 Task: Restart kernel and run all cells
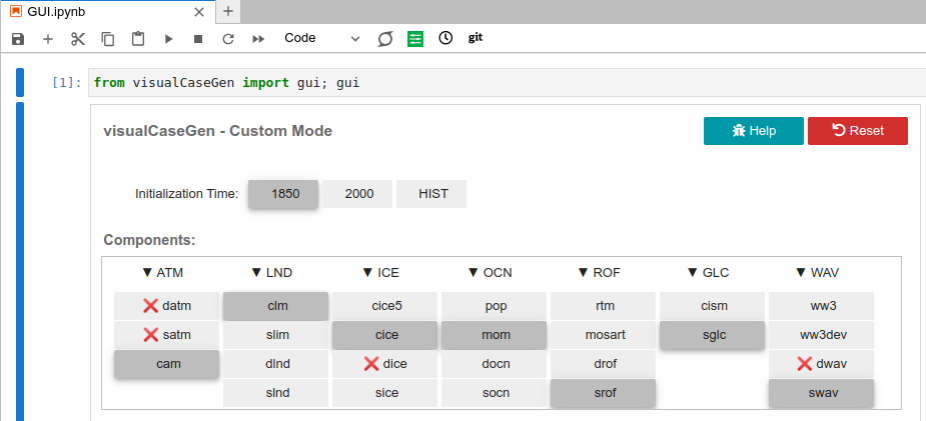[258, 38]
